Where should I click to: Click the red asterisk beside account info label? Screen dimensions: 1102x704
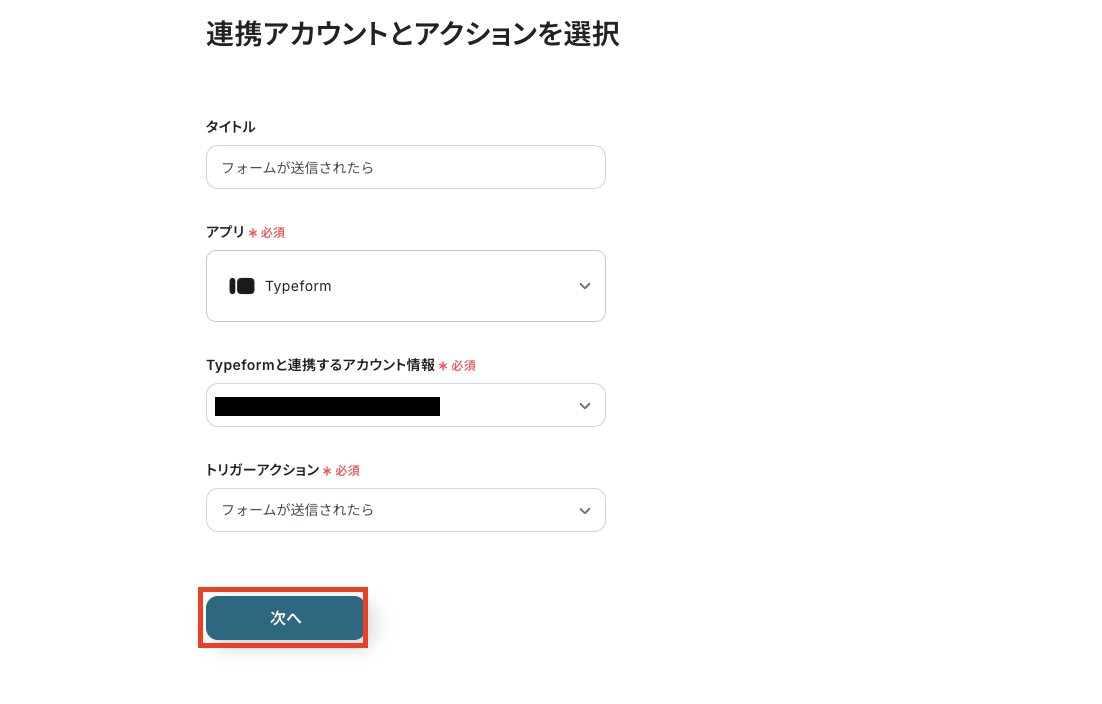(x=443, y=366)
